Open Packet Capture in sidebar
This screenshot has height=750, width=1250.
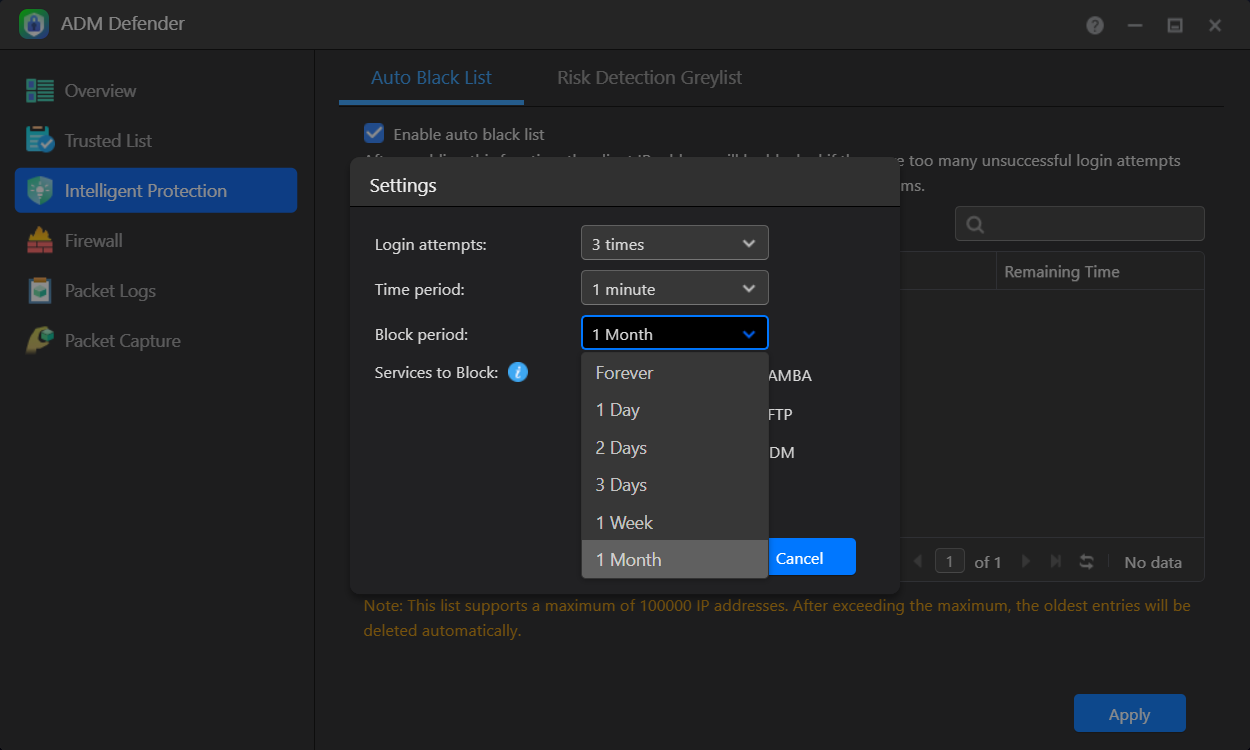[x=156, y=341]
